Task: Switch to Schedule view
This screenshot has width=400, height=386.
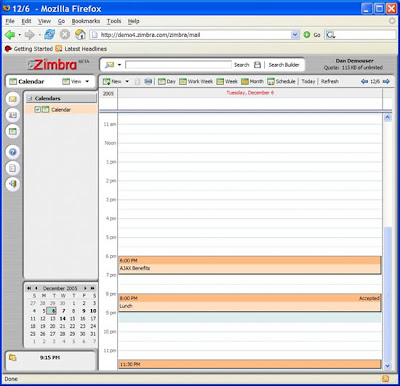Action: click(x=281, y=81)
